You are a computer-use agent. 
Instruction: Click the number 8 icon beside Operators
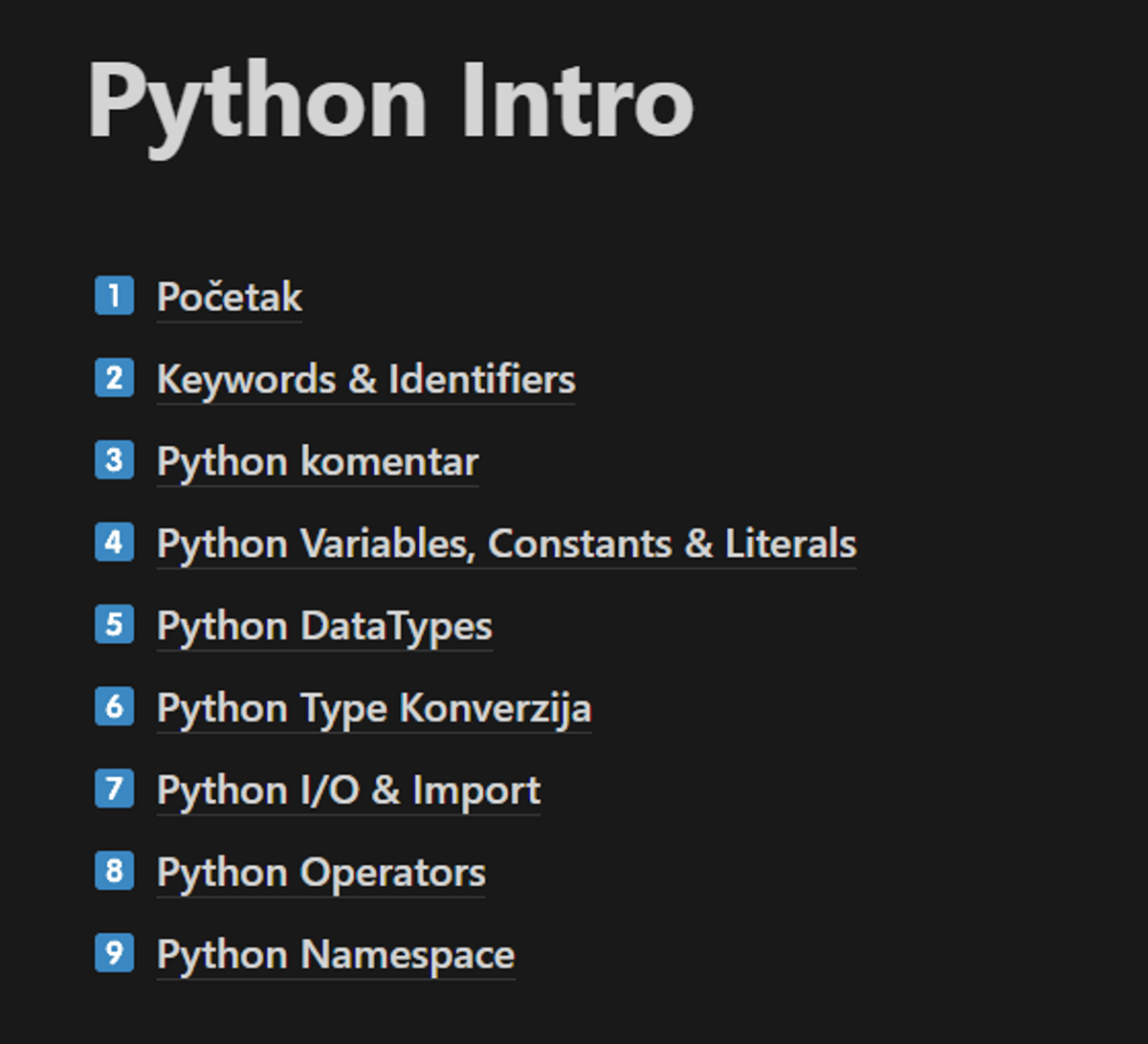coord(114,872)
